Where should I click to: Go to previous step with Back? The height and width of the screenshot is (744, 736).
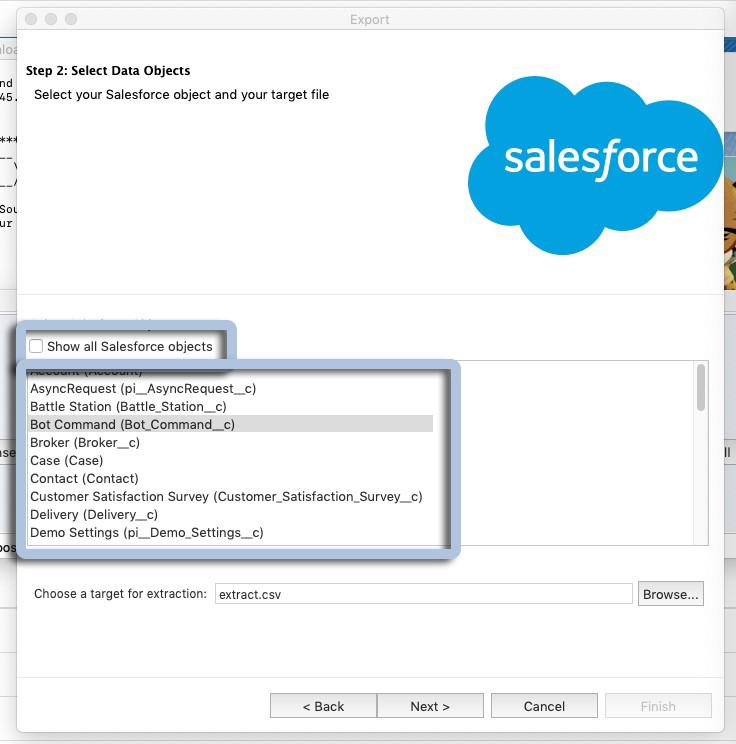(x=323, y=706)
